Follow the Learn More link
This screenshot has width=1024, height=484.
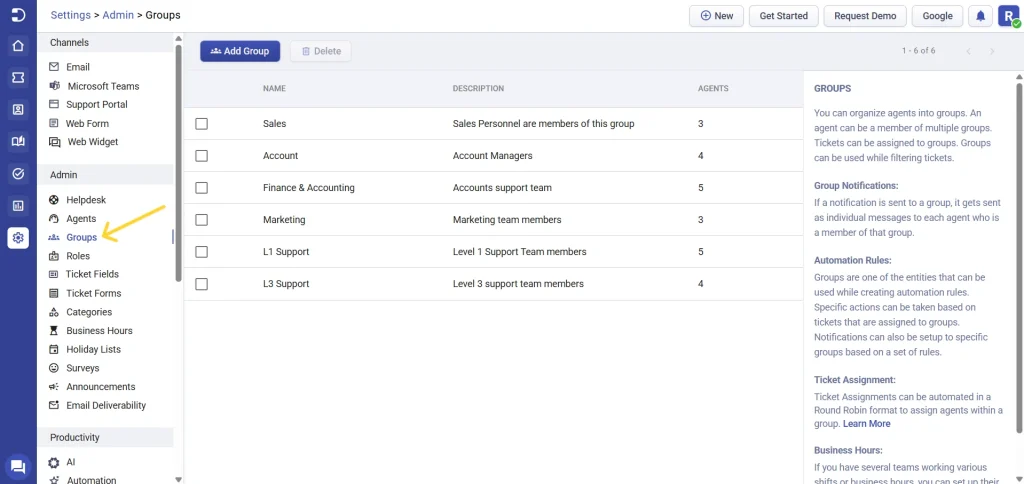tap(867, 423)
